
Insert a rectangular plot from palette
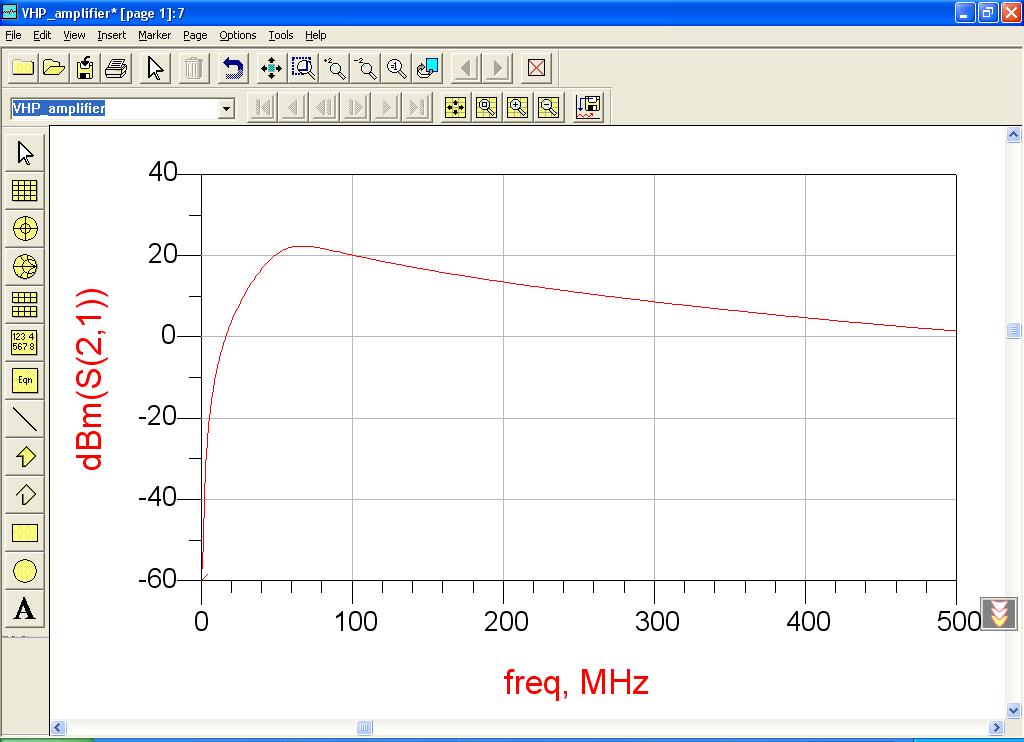[25, 191]
